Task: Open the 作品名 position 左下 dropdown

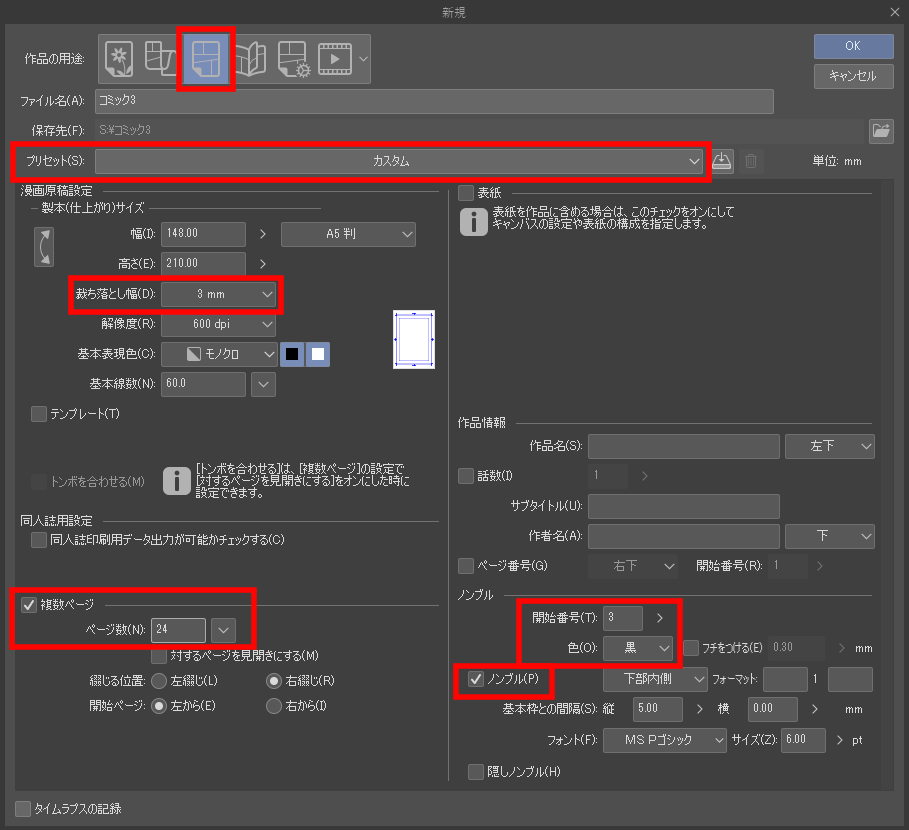Action: [830, 446]
